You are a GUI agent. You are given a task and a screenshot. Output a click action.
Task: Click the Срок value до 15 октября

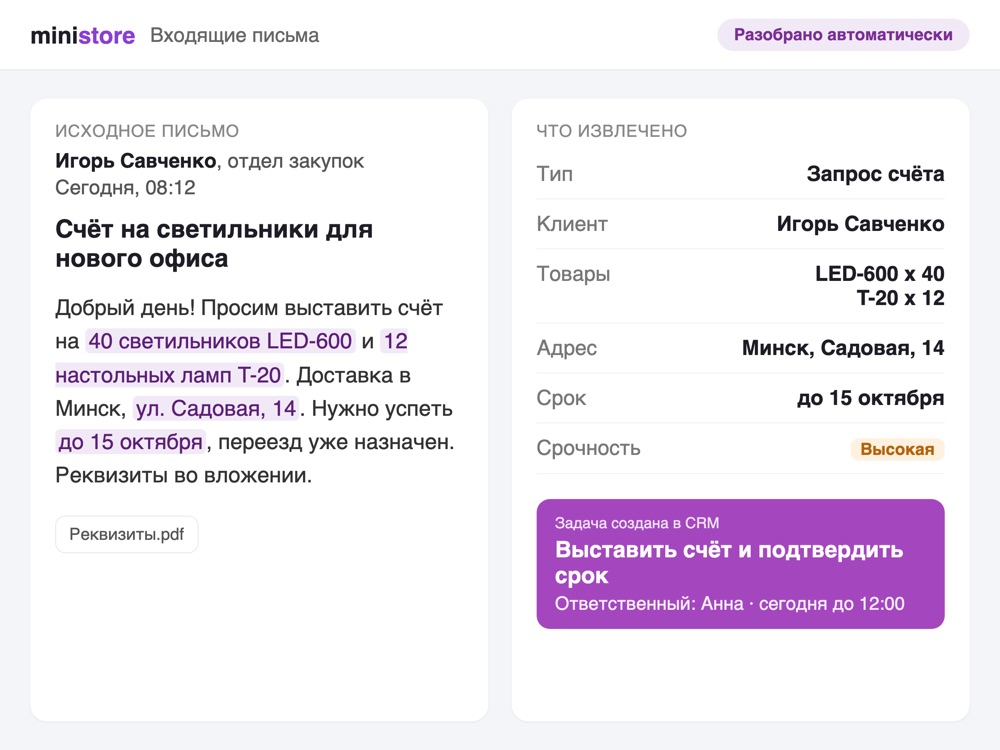[871, 398]
